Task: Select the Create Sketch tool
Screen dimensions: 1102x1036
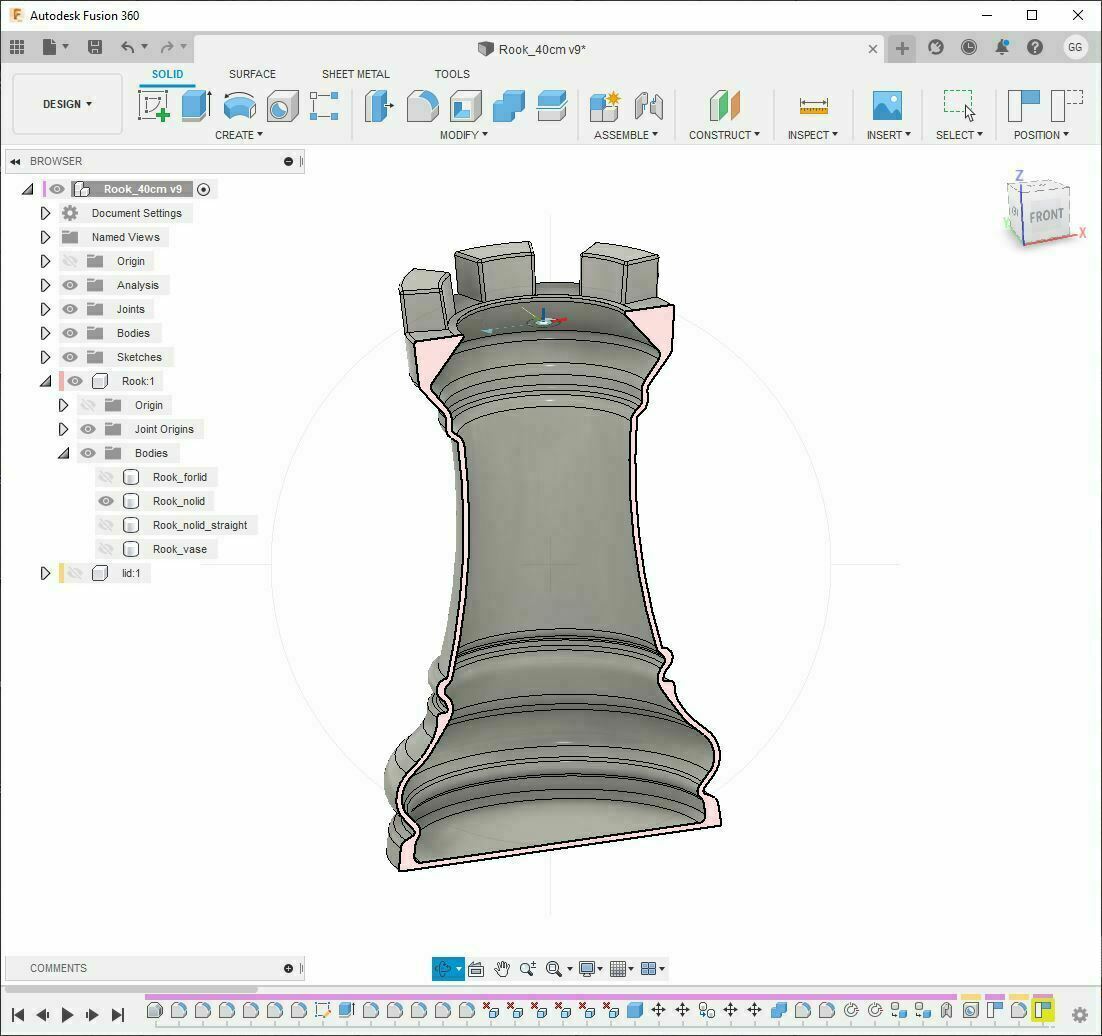Action: point(155,104)
